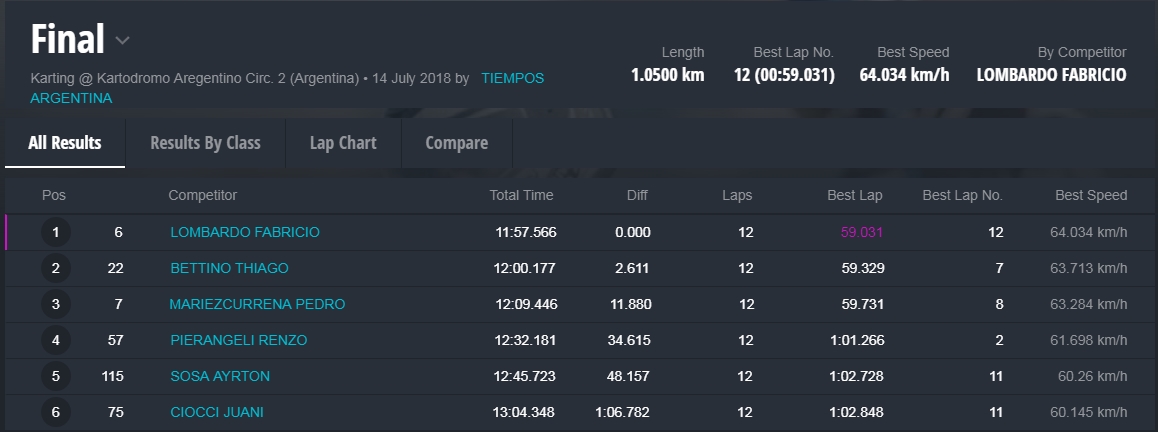Click the position 1 circle badge
This screenshot has width=1158, height=432.
pyautogui.click(x=56, y=233)
